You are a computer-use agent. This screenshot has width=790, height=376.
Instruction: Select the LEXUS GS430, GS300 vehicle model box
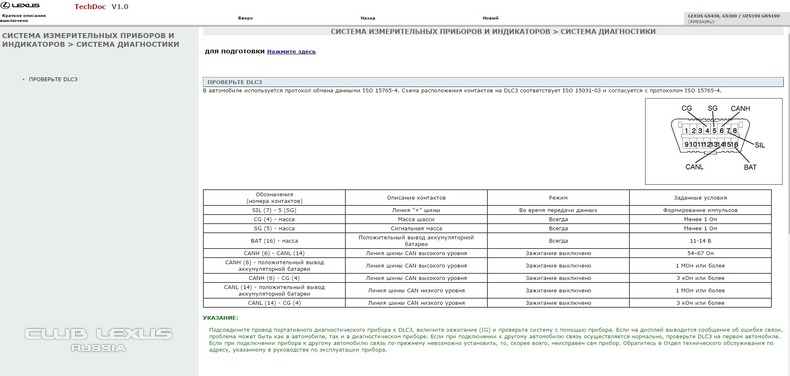tap(736, 19)
